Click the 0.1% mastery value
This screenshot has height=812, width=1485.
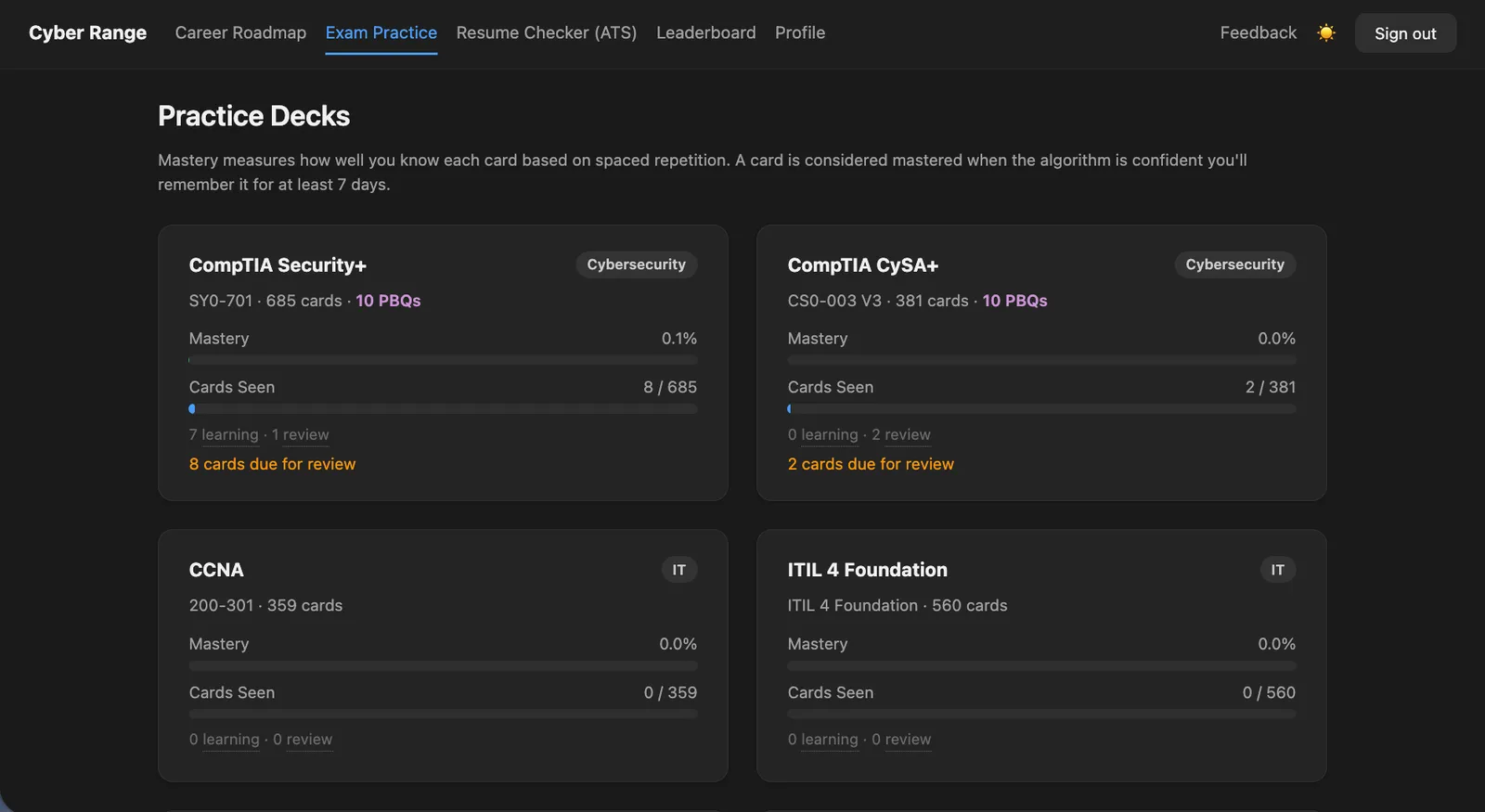pyautogui.click(x=679, y=339)
